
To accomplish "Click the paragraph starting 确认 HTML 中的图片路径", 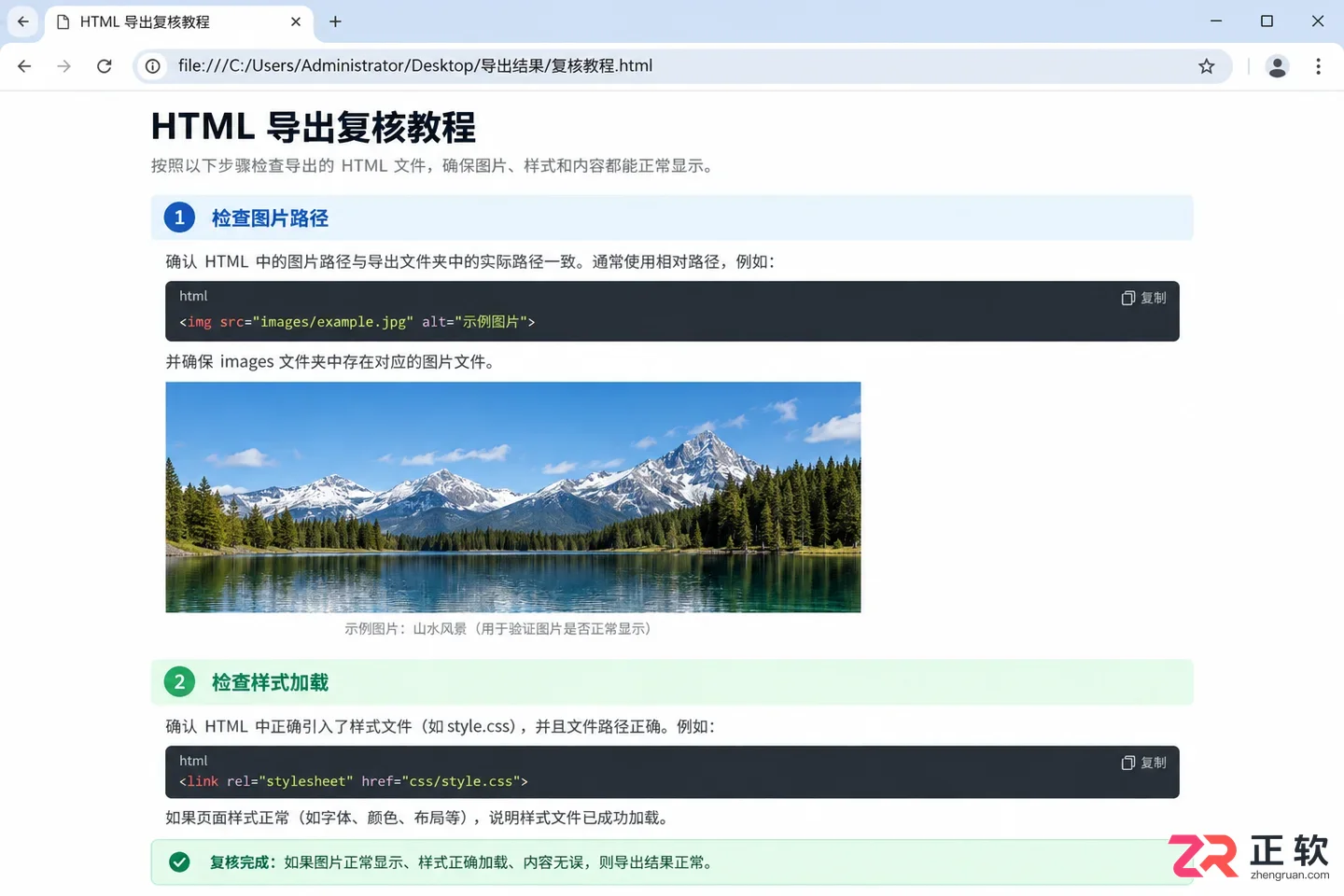I will [470, 262].
